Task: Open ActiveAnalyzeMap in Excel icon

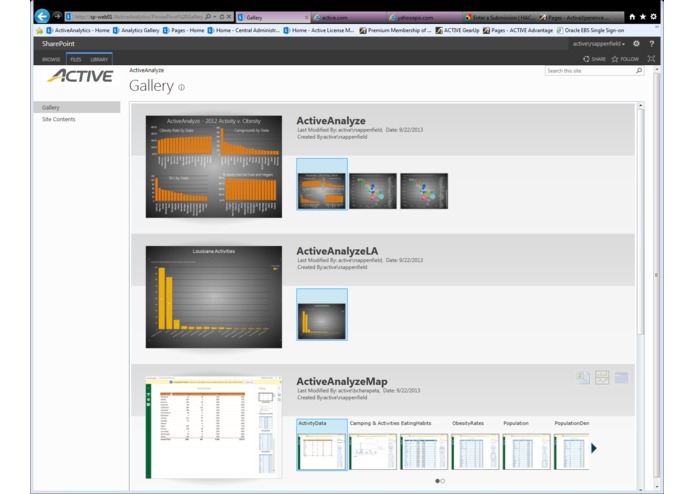Action: (x=583, y=377)
